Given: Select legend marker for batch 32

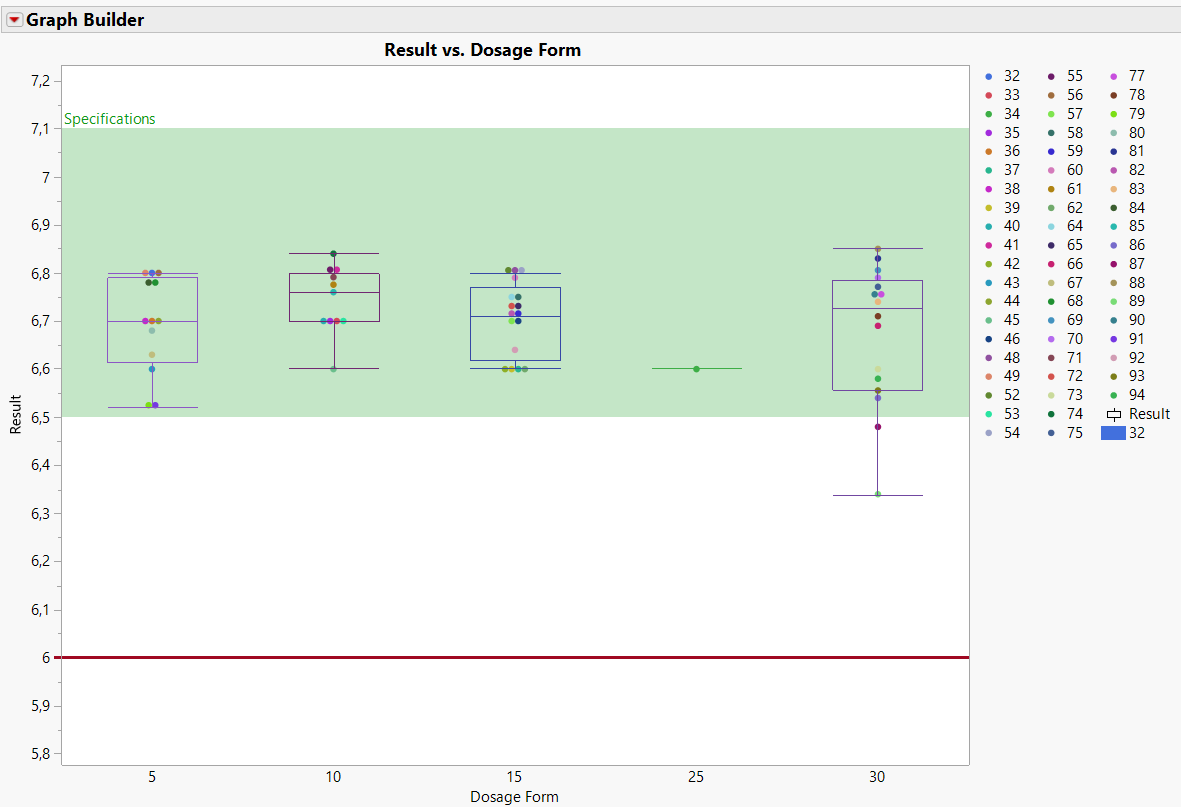Looking at the screenshot, I should coord(988,77).
